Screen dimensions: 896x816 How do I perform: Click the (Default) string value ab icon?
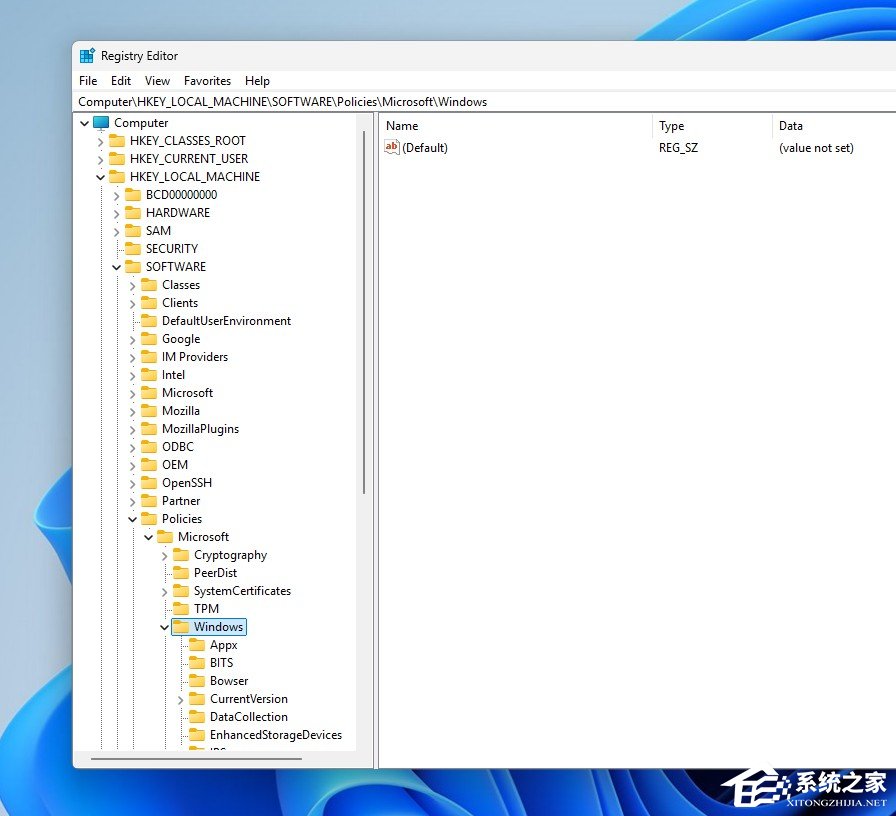pos(391,147)
